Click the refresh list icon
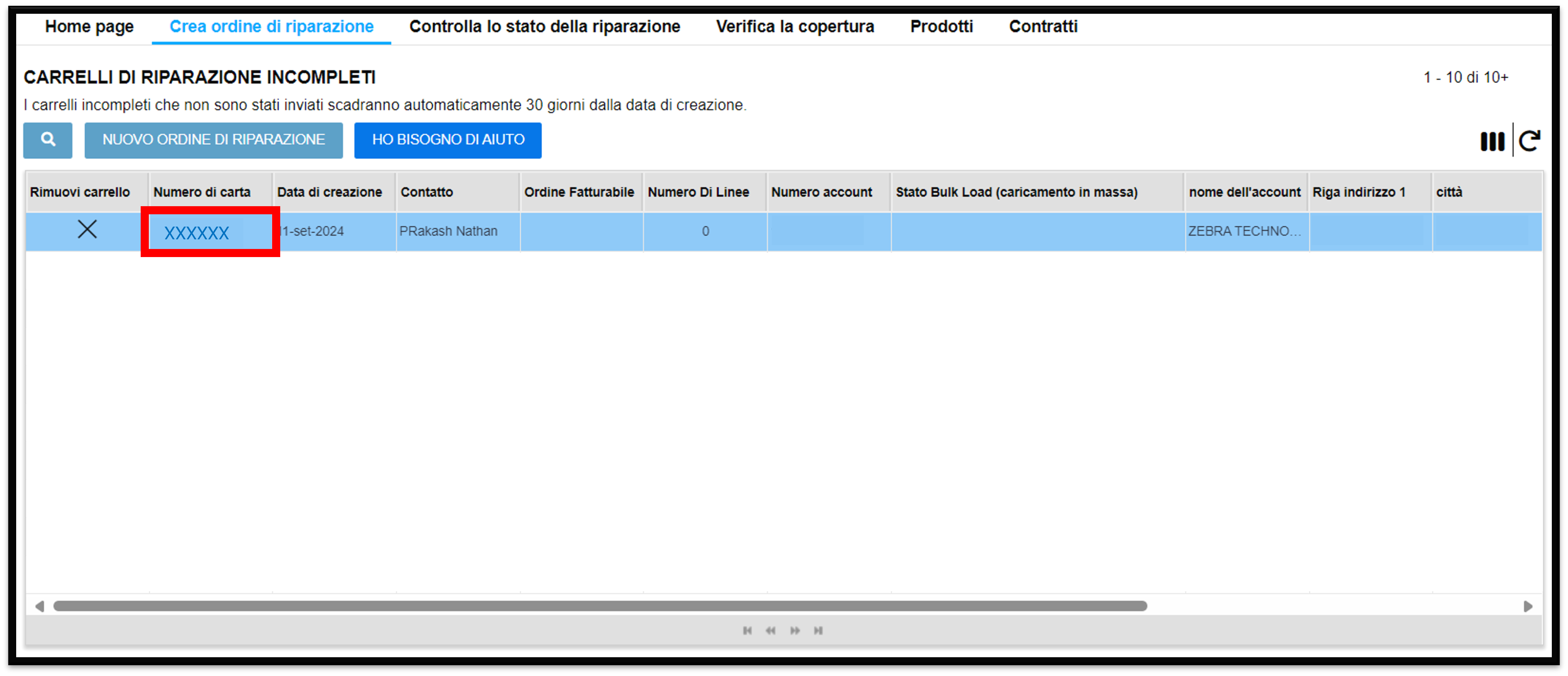This screenshot has width=1568, height=676. tap(1530, 141)
